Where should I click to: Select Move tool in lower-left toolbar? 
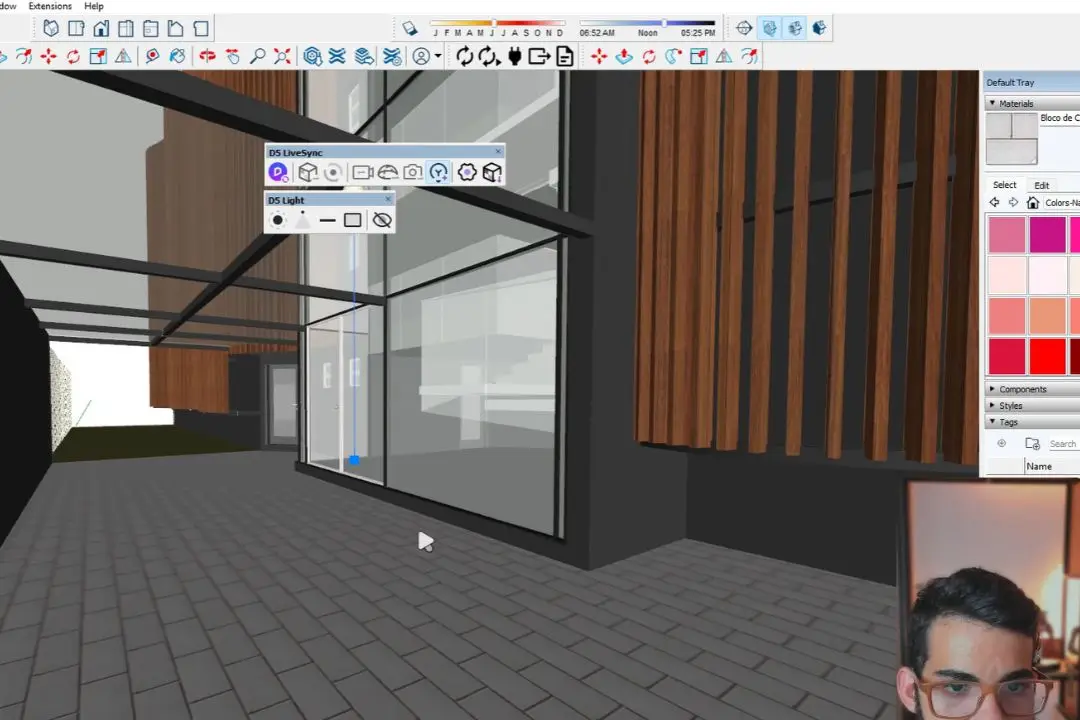[x=48, y=56]
